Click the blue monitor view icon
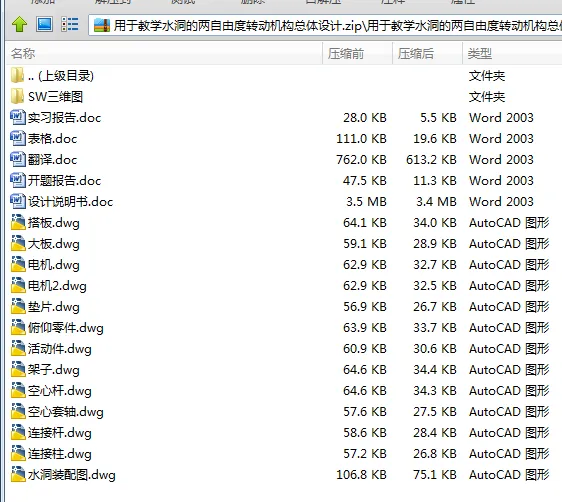Screen dimensions: 562x502 tap(44, 25)
